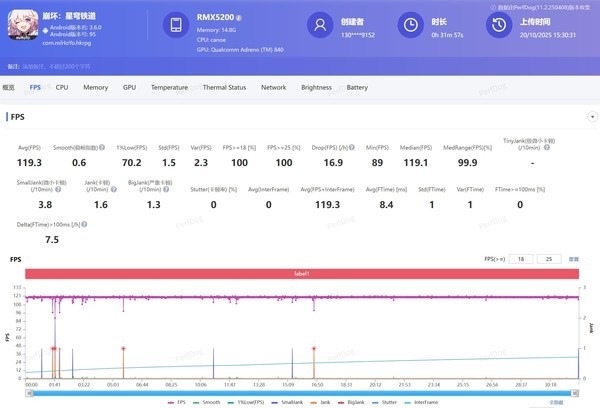Click the info icon beside RMX5200
Image resolution: width=600 pixels, height=408 pixels.
(x=237, y=18)
